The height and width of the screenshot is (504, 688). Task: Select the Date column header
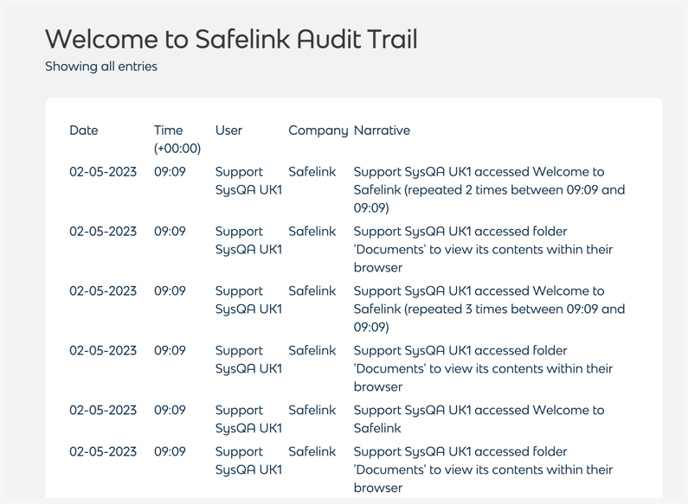84,130
